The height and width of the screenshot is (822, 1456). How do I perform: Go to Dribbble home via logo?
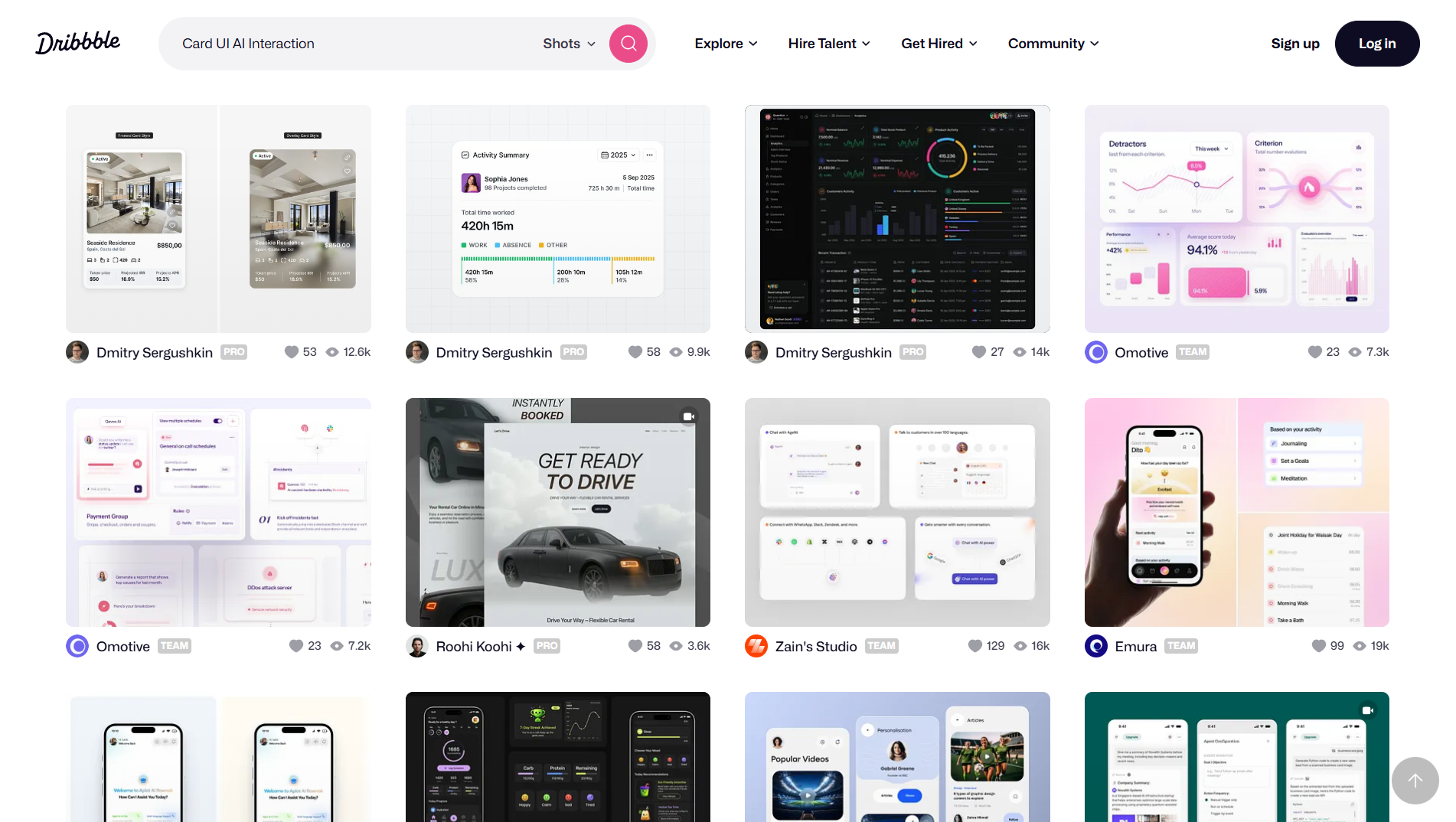tap(78, 43)
